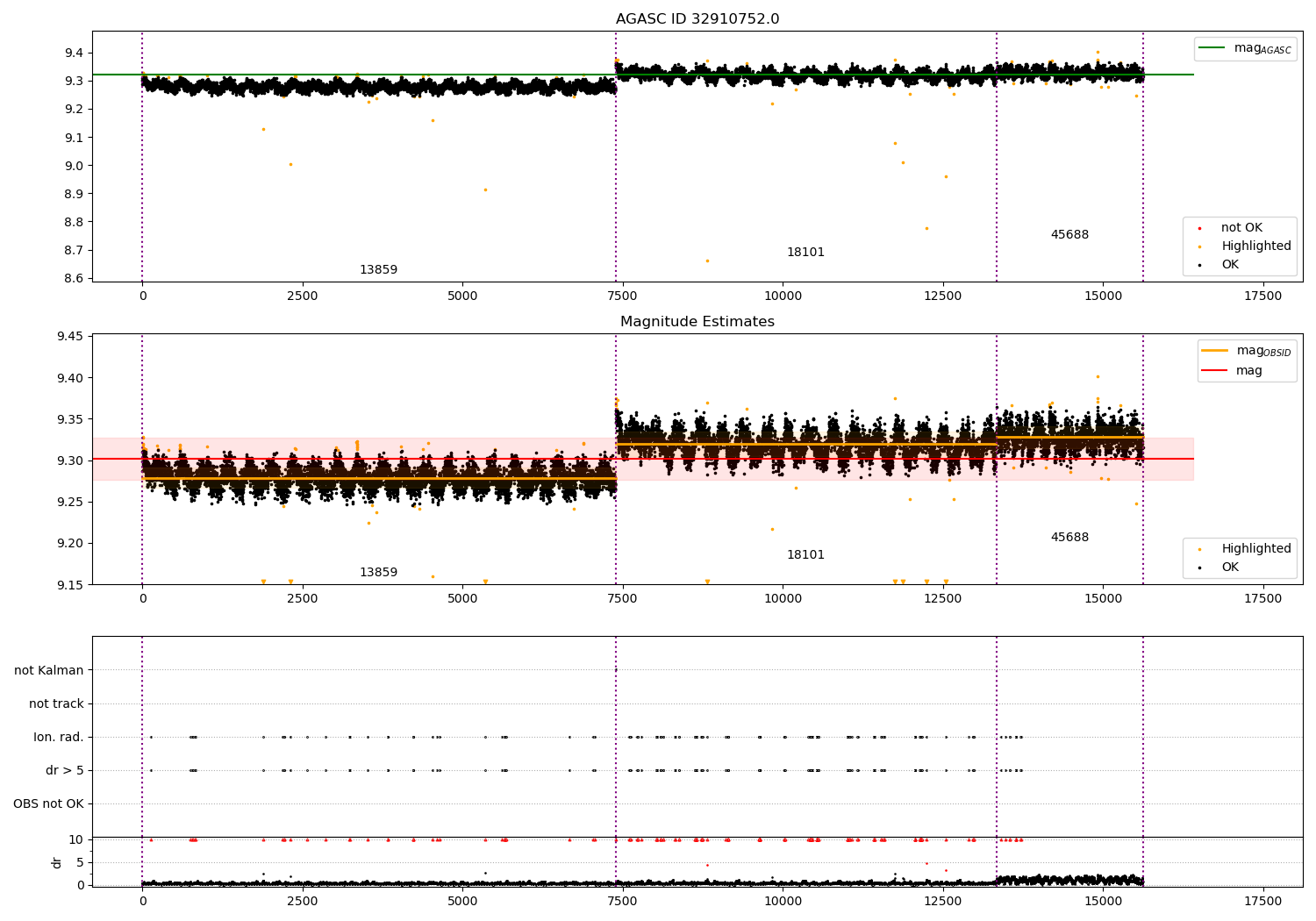Click 'Highlighted' in middle panel legend
1316x921 pixels.
tap(1256, 549)
